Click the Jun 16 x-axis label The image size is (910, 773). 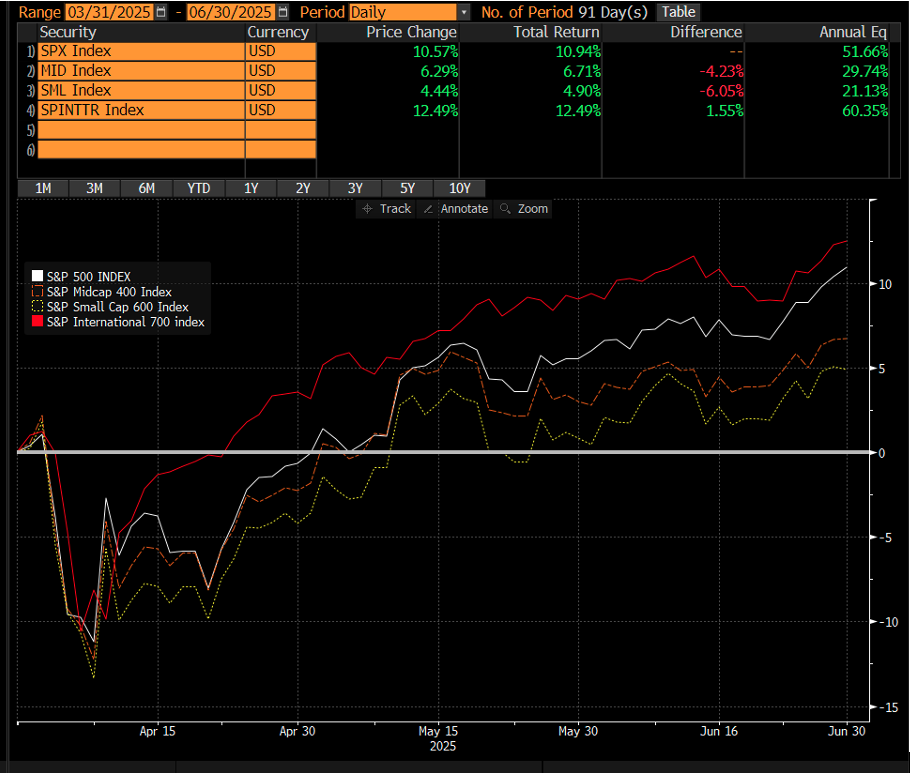coord(718,731)
